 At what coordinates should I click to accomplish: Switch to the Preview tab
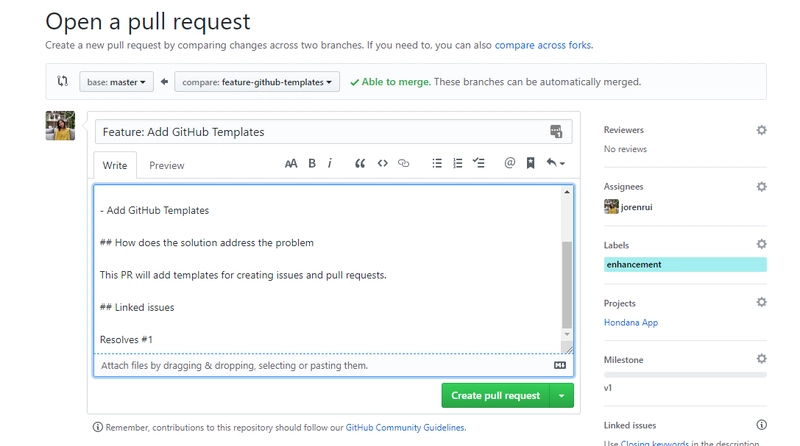tap(167, 165)
